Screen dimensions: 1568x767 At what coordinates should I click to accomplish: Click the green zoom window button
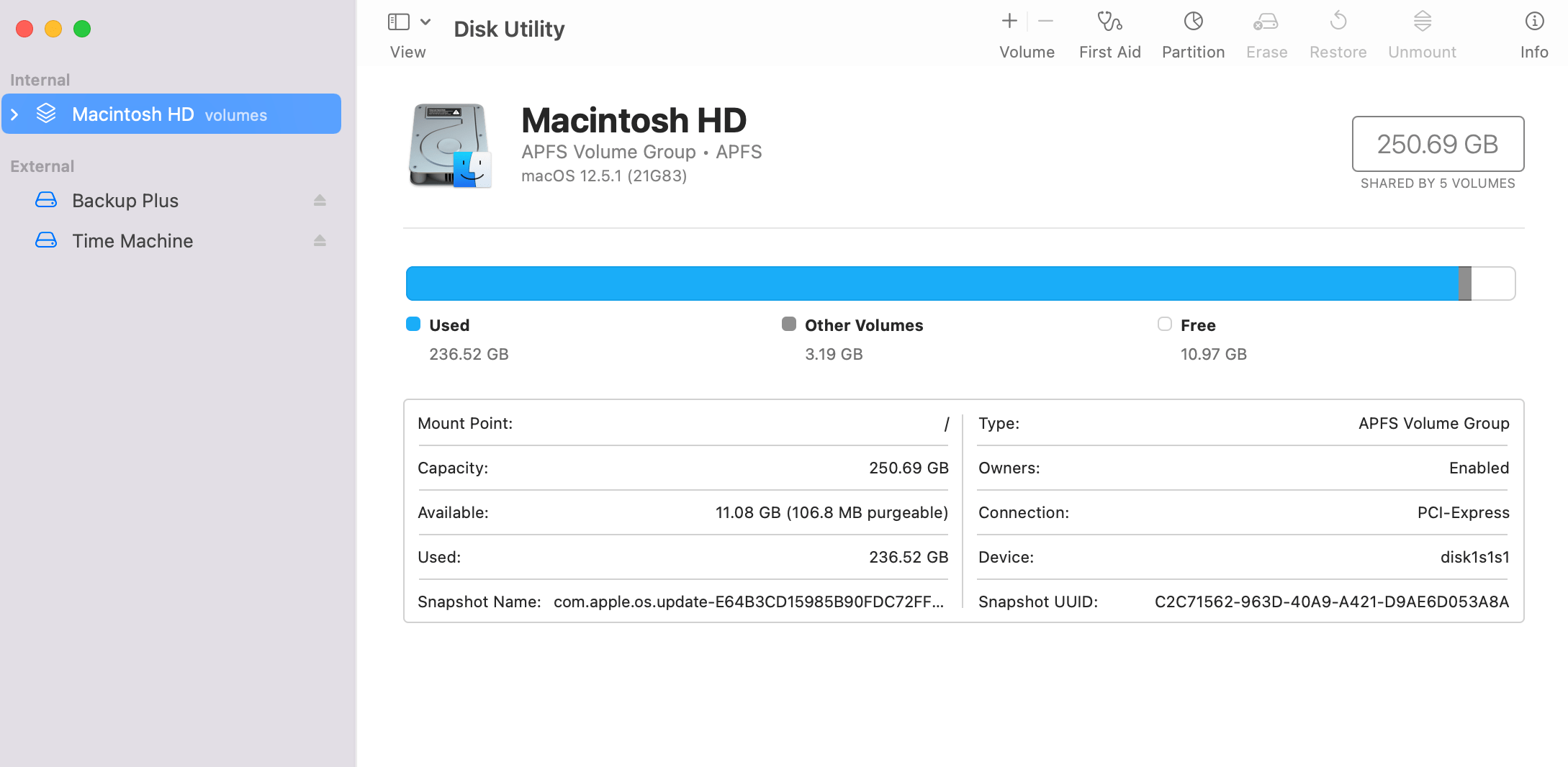82,29
